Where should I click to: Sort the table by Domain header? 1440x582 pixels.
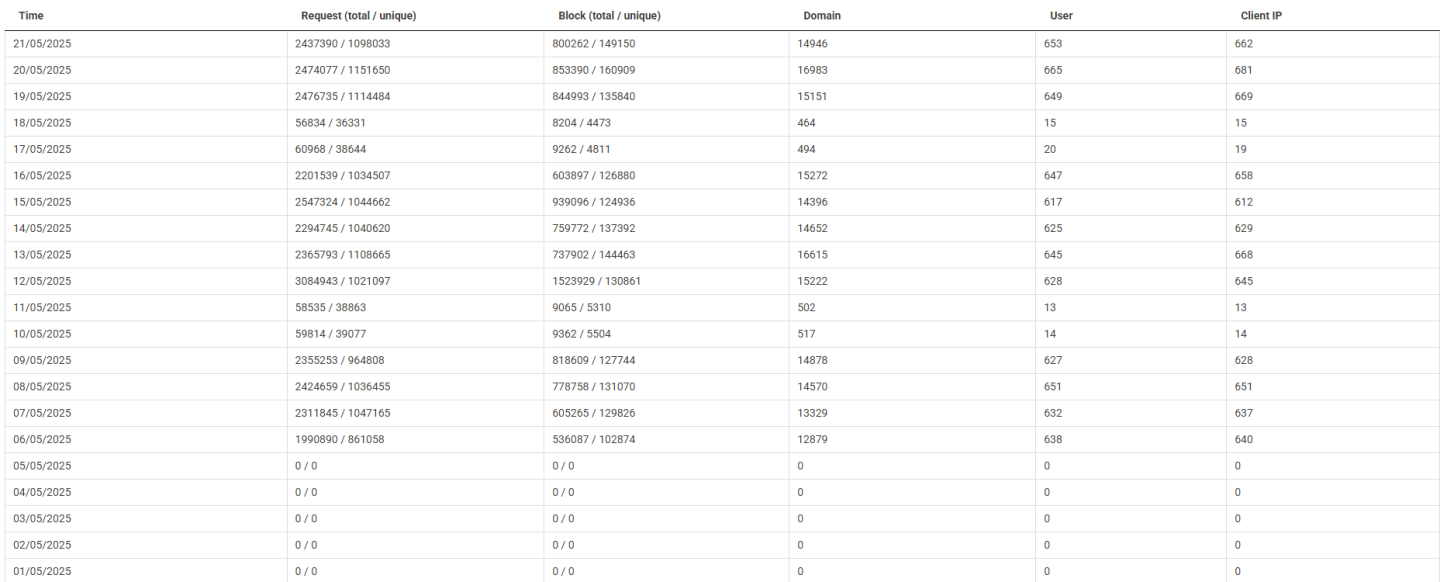pos(821,16)
